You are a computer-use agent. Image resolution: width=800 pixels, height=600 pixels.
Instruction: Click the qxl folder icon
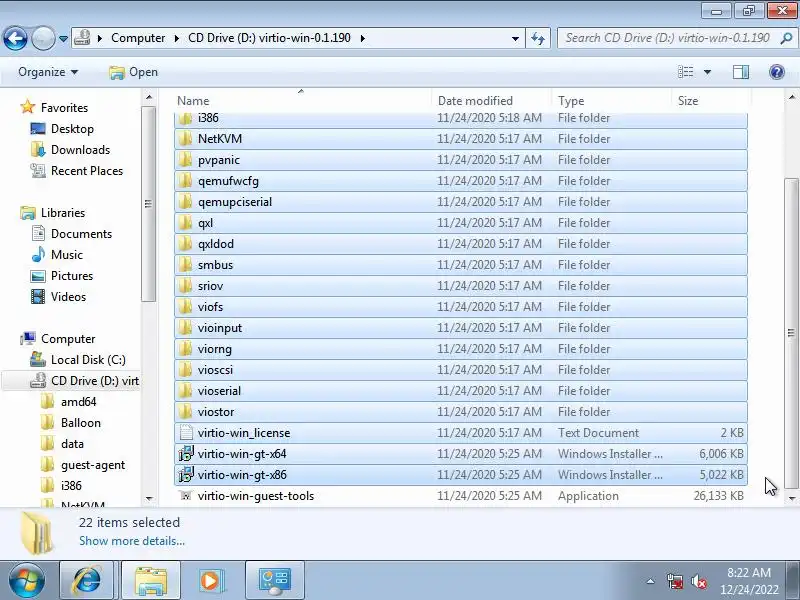tap(186, 222)
